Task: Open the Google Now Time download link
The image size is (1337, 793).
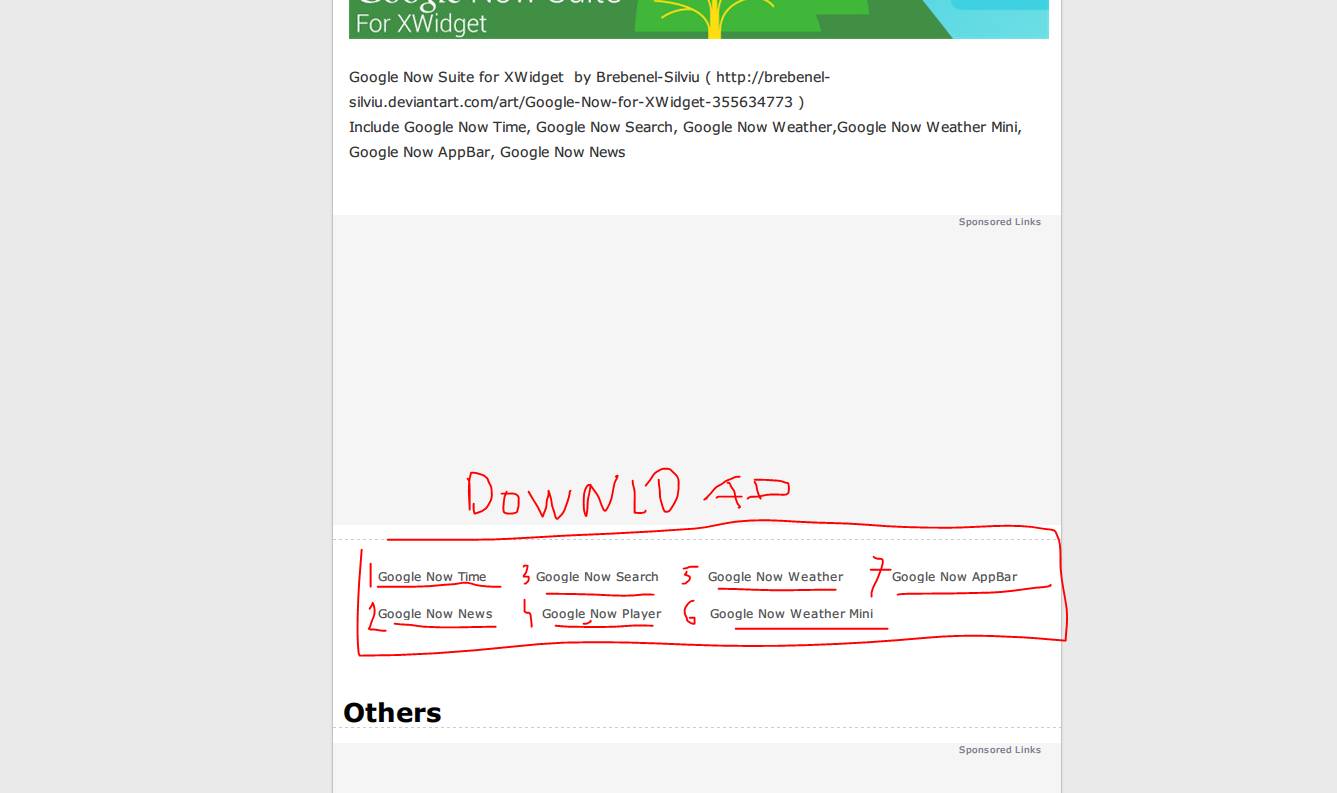Action: [x=432, y=577]
